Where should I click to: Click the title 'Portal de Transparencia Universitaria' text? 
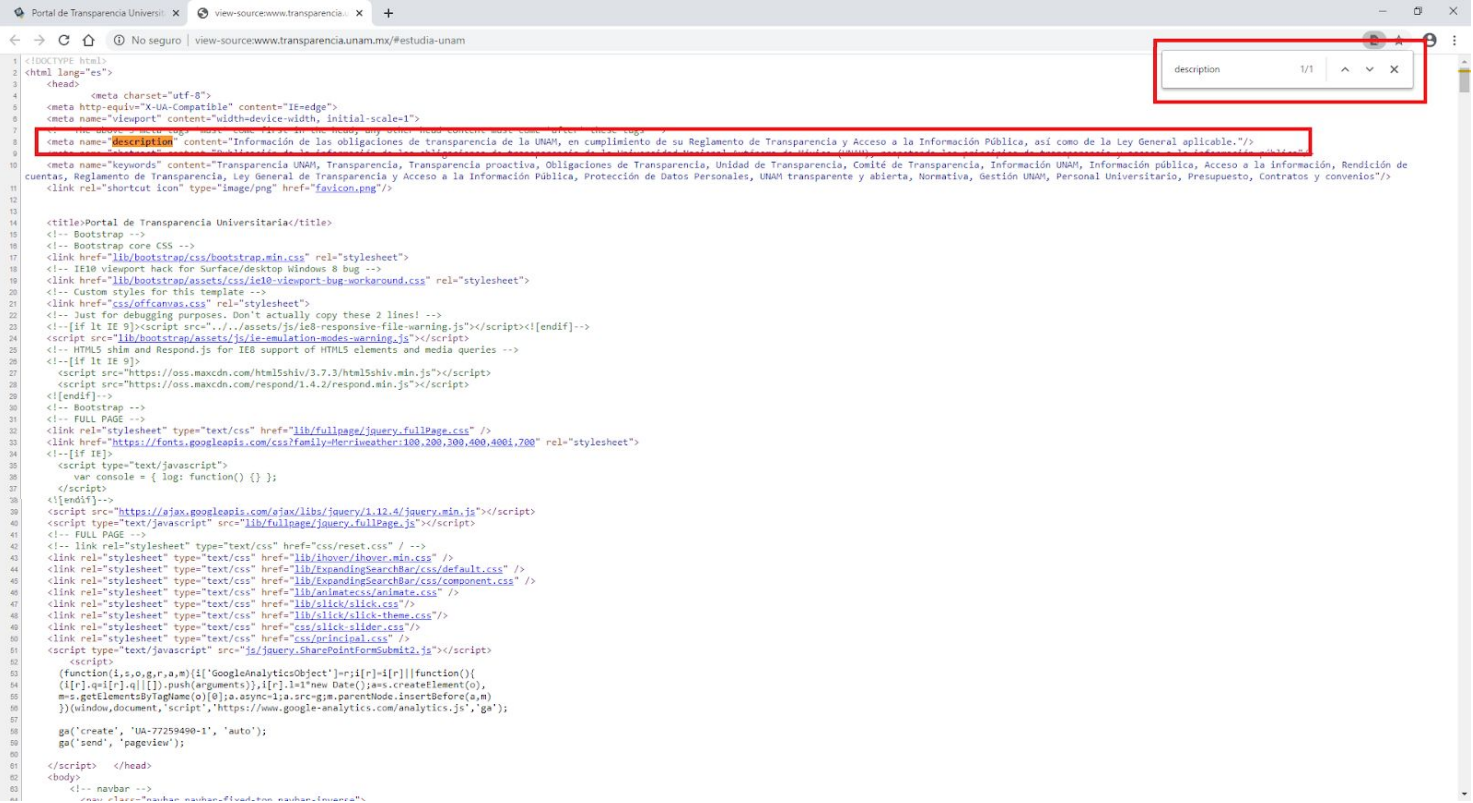(190, 222)
